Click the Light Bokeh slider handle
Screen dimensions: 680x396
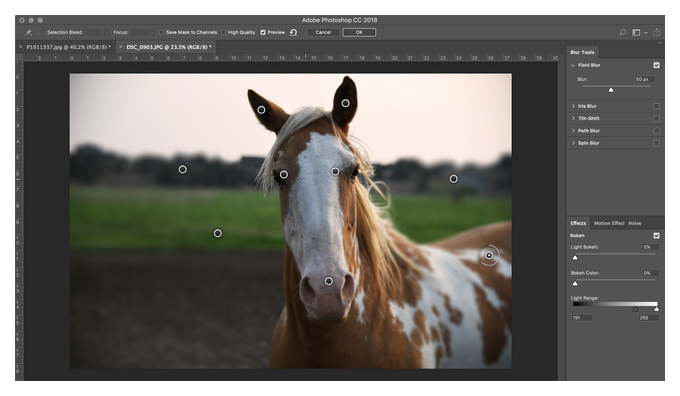click(x=575, y=258)
